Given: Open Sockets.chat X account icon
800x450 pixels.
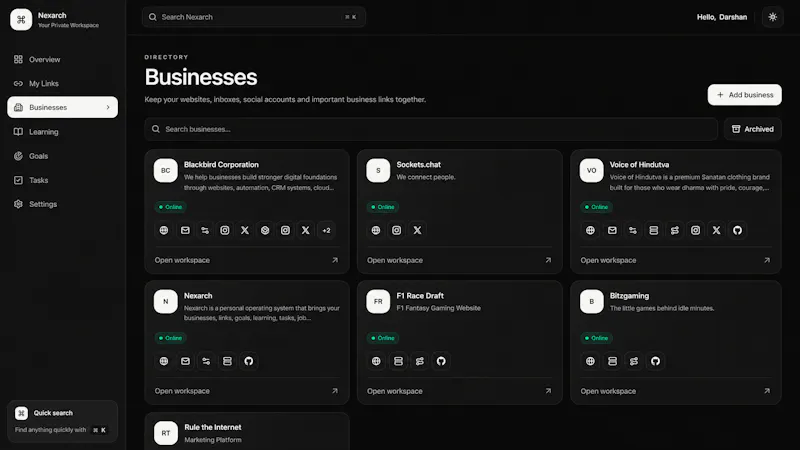Looking at the screenshot, I should (417, 230).
